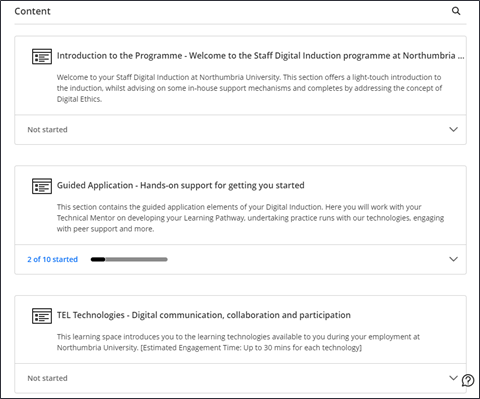Click the 2 of 10 started link
The image size is (480, 399).
(x=52, y=259)
